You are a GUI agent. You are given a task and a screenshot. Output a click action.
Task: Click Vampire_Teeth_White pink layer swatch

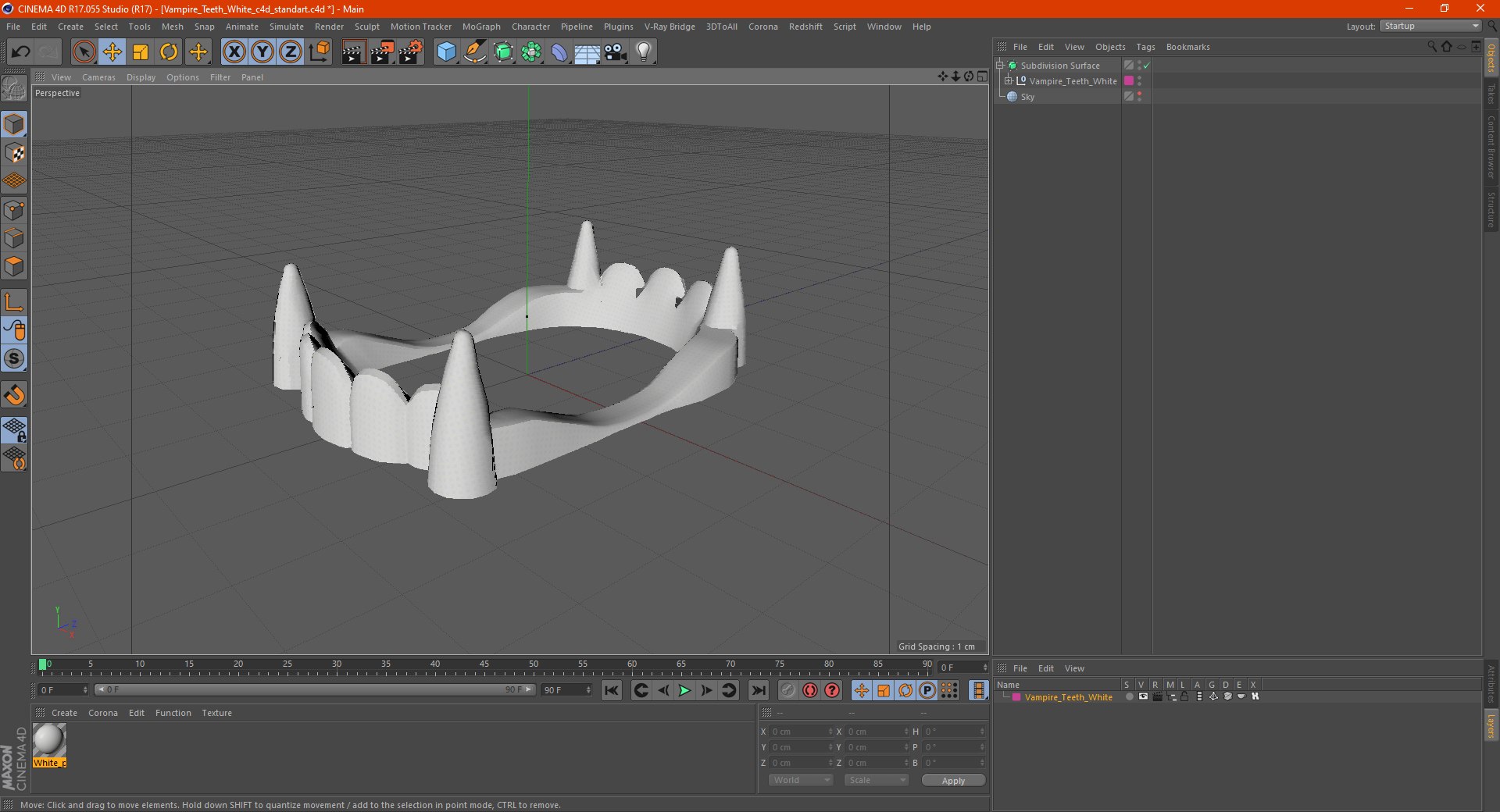tap(1129, 81)
